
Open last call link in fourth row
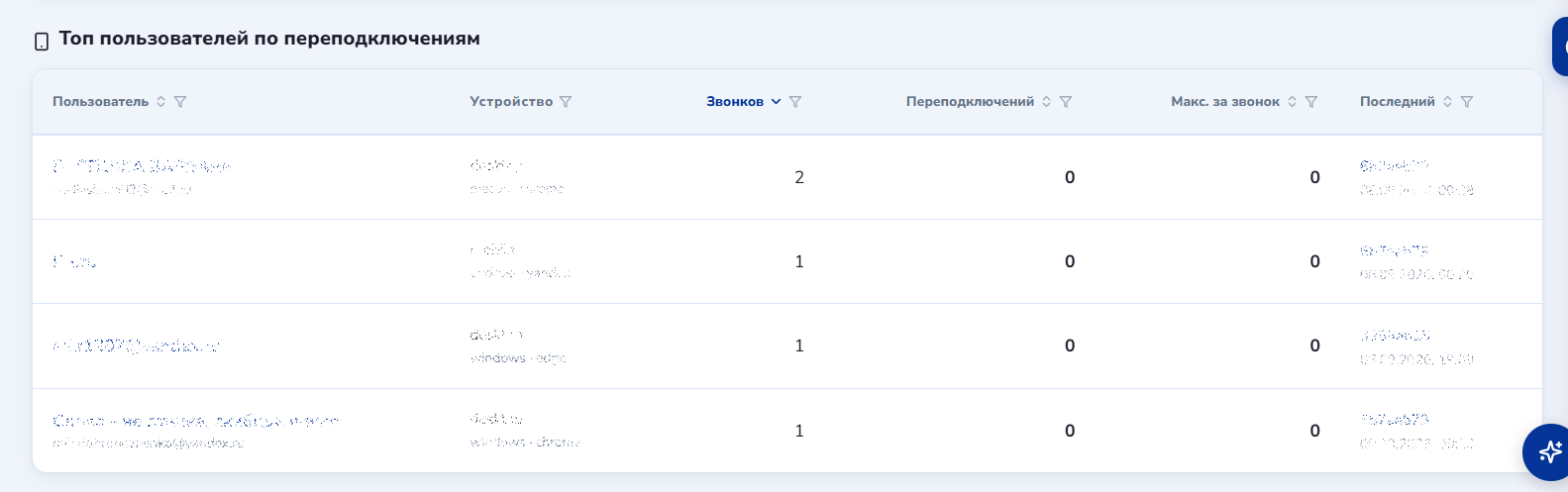[1395, 420]
